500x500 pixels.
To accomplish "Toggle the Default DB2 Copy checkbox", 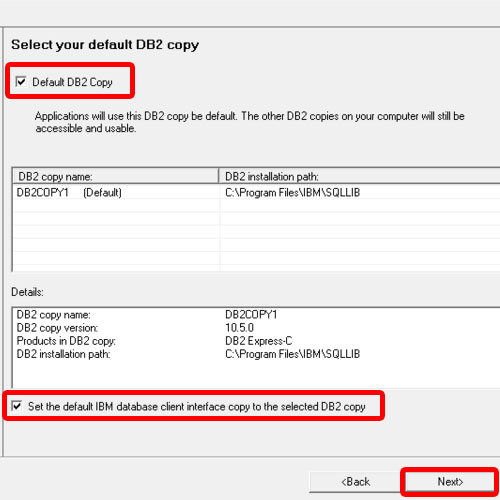I will [x=21, y=81].
